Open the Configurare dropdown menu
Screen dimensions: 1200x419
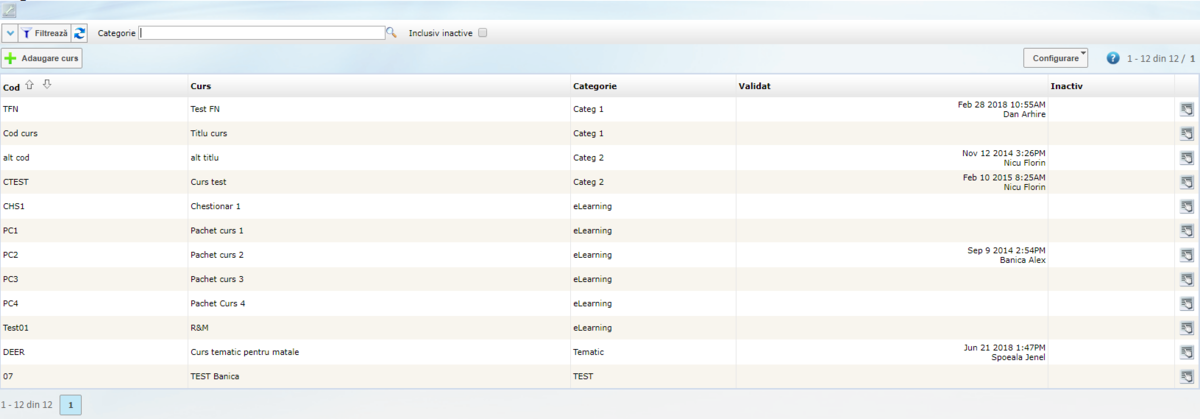(x=1055, y=59)
